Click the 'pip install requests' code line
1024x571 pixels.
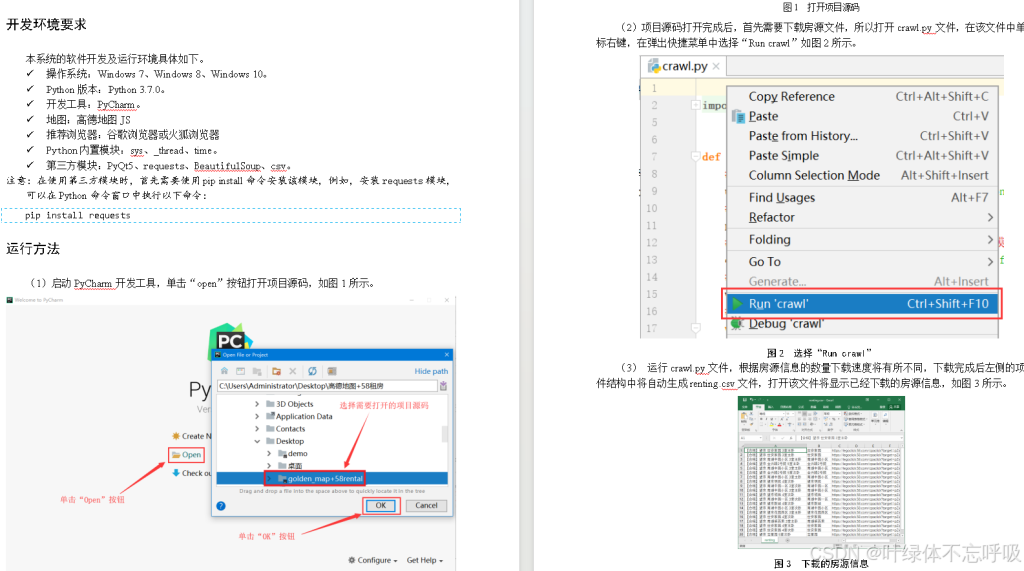pyautogui.click(x=78, y=215)
